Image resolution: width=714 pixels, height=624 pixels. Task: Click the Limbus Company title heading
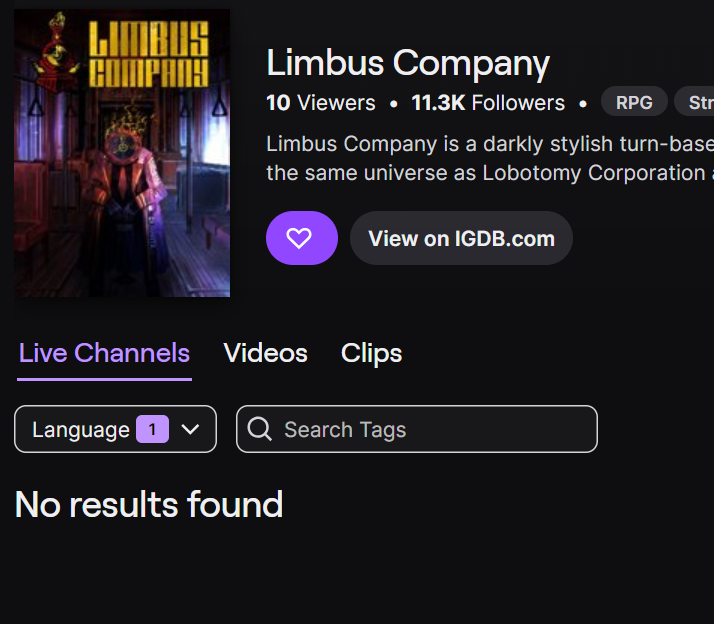[408, 63]
